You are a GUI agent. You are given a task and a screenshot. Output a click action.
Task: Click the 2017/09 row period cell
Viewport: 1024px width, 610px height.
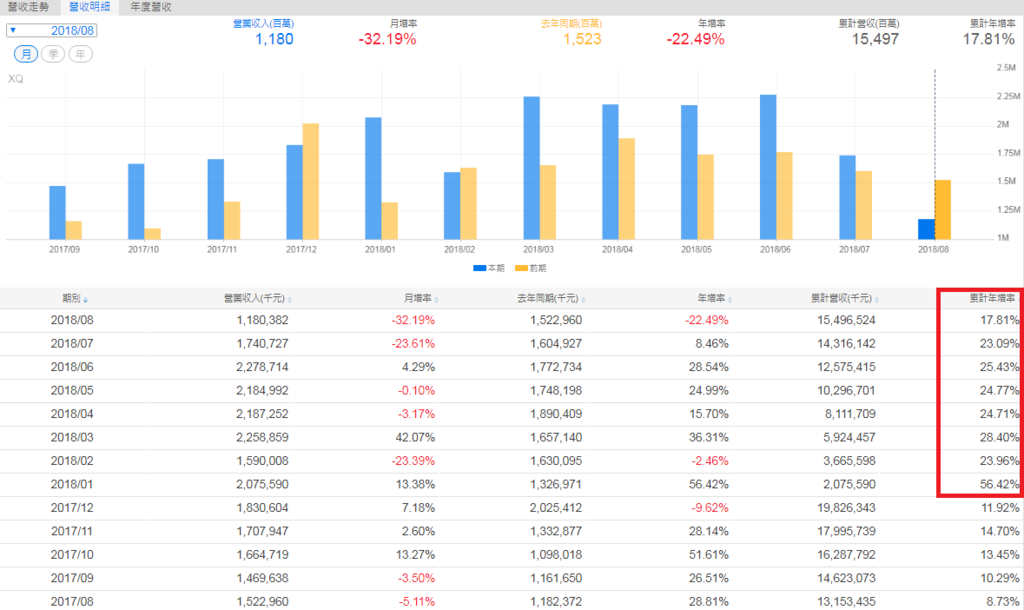pos(72,579)
